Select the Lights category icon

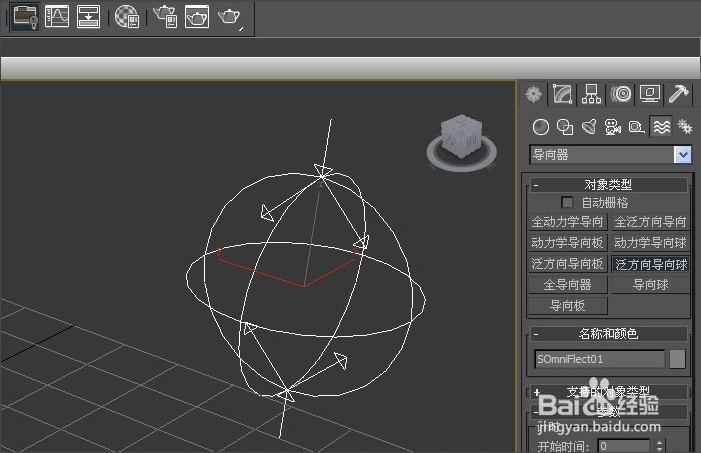[589, 127]
